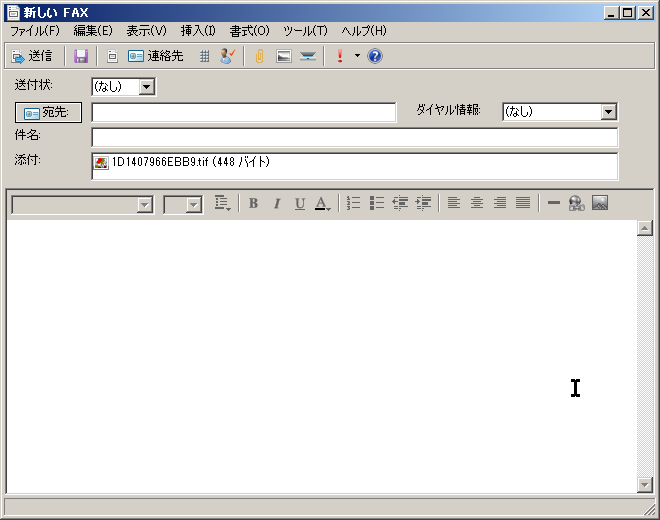Screen dimensions: 660x520
Task: Maximize the 新しい FAX window
Action: tap(628, 13)
